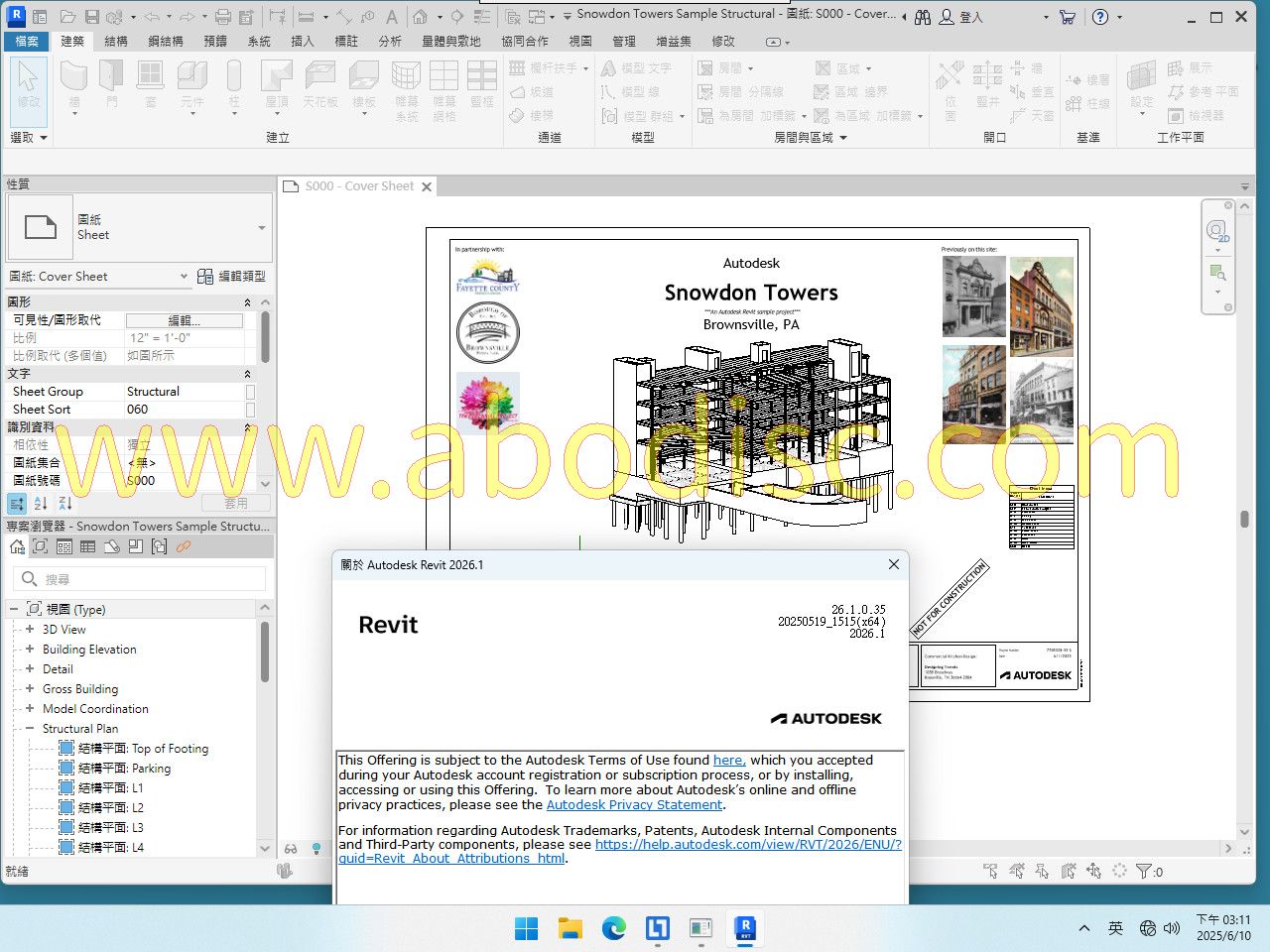Expand the 3D View tree node
The height and width of the screenshot is (952, 1270).
(x=30, y=630)
